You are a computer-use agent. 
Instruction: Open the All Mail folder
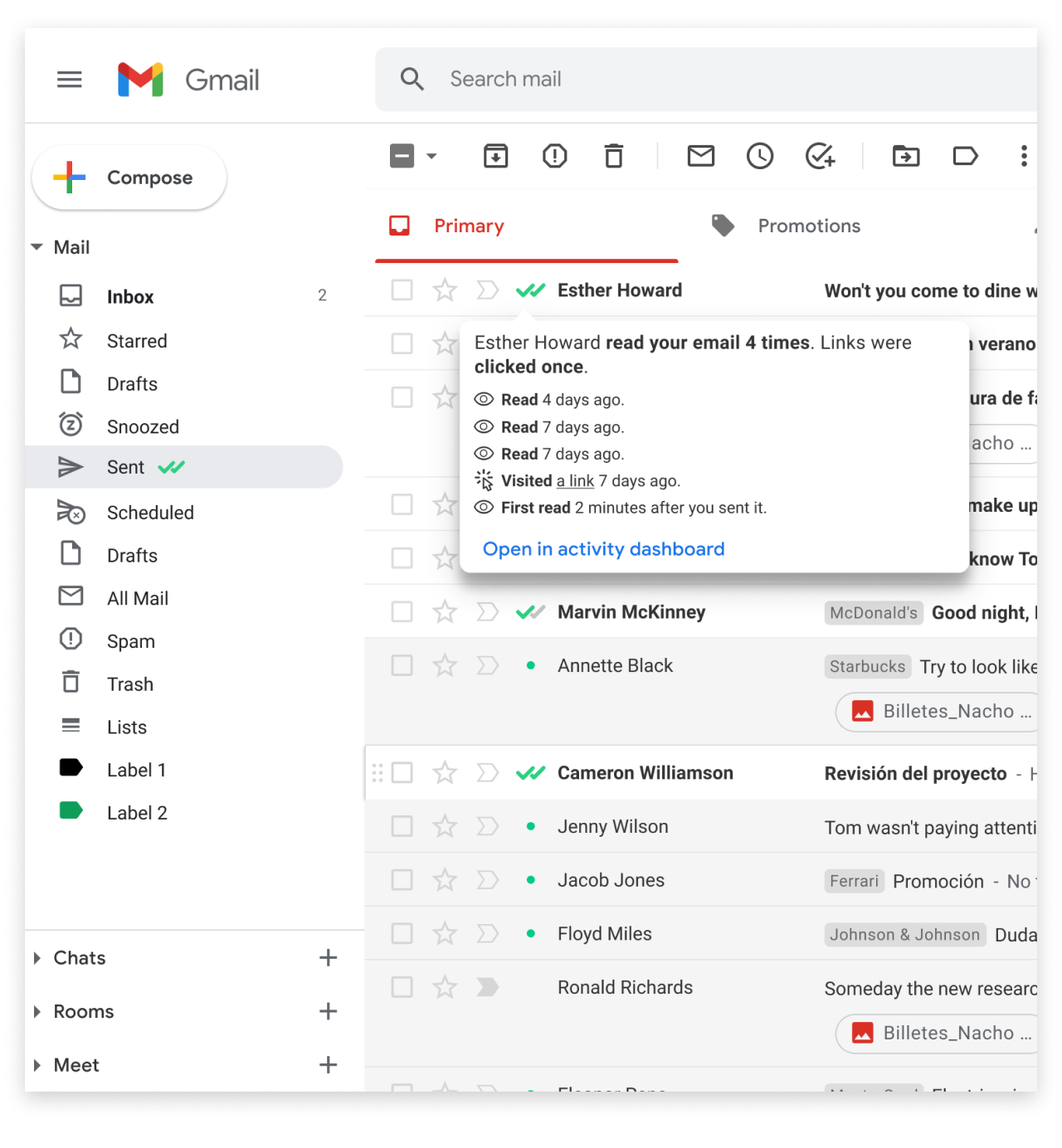(x=184, y=598)
